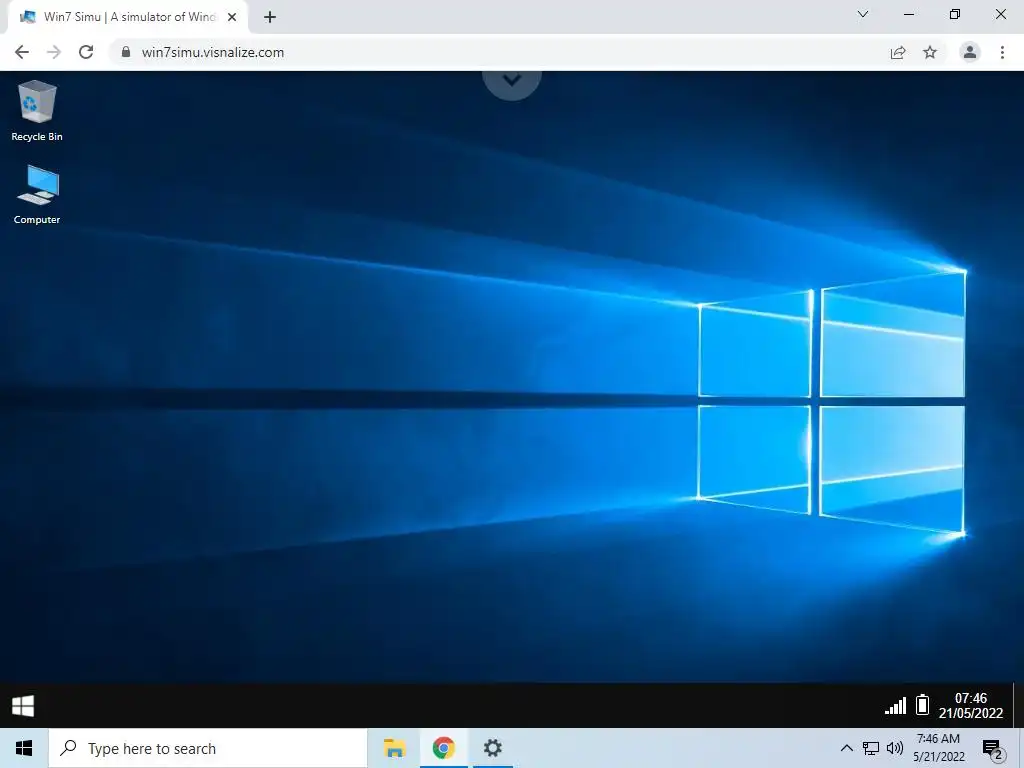Open the Action Center notifications icon
This screenshot has width=1024, height=768.
click(993, 750)
